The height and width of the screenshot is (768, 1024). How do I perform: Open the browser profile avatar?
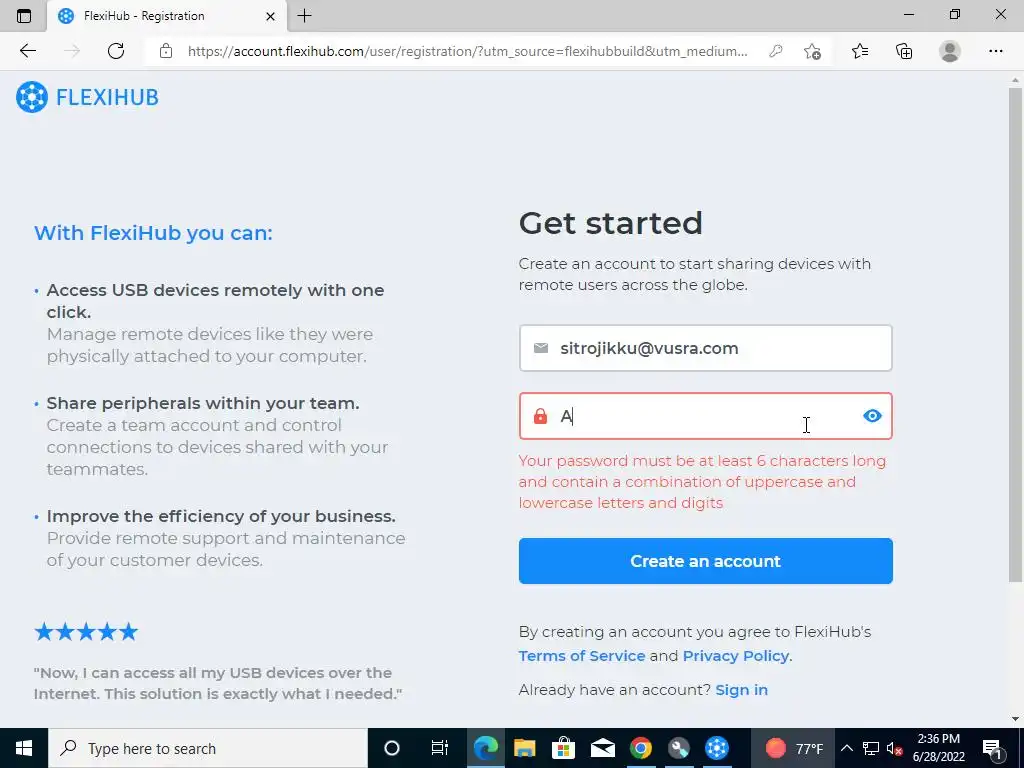point(950,51)
